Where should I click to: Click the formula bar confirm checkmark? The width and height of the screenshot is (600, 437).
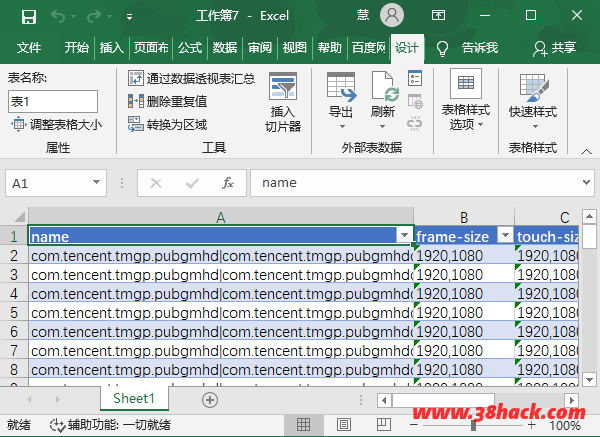click(x=192, y=183)
